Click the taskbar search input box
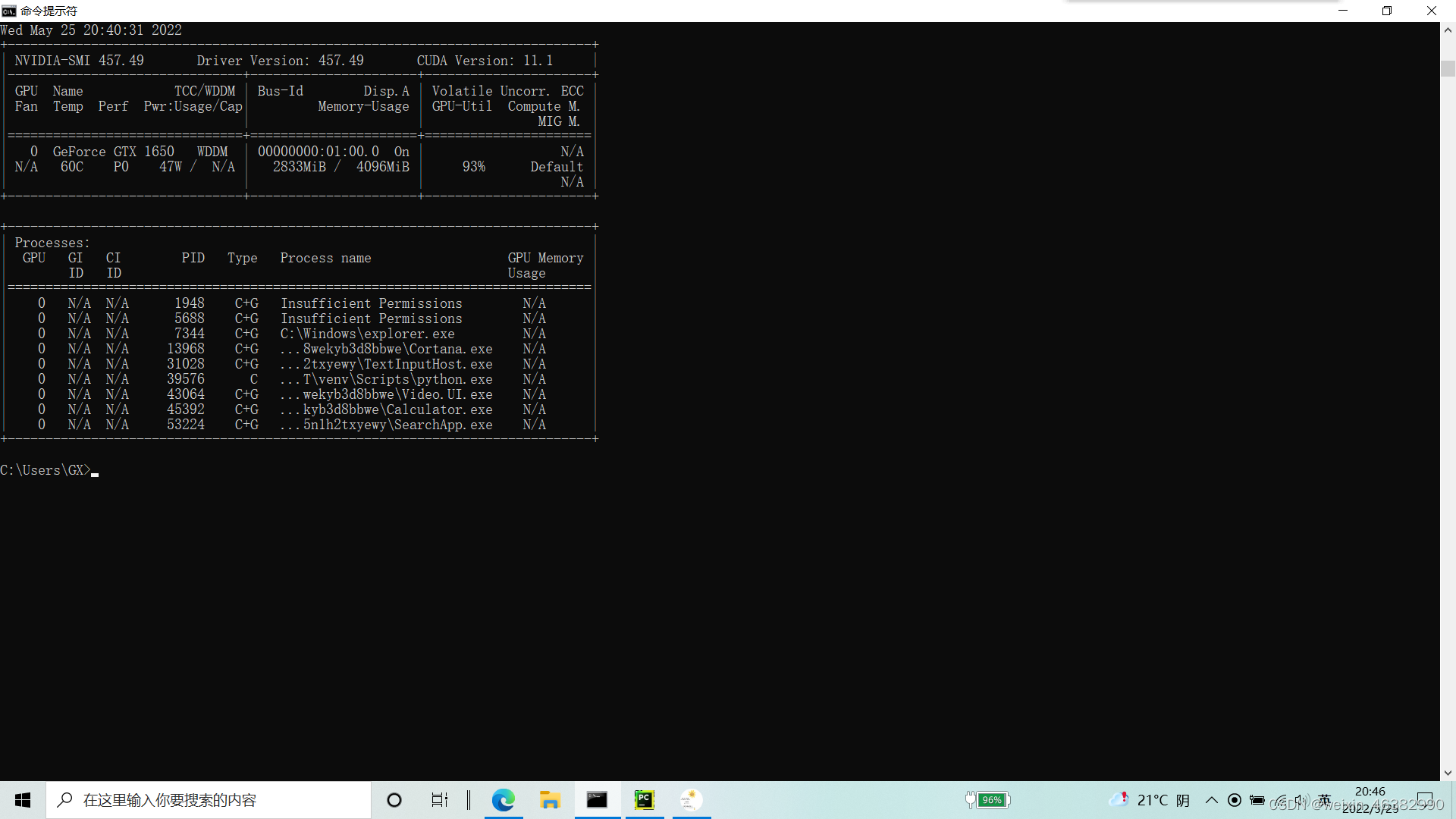The width and height of the screenshot is (1456, 819). pyautogui.click(x=209, y=800)
